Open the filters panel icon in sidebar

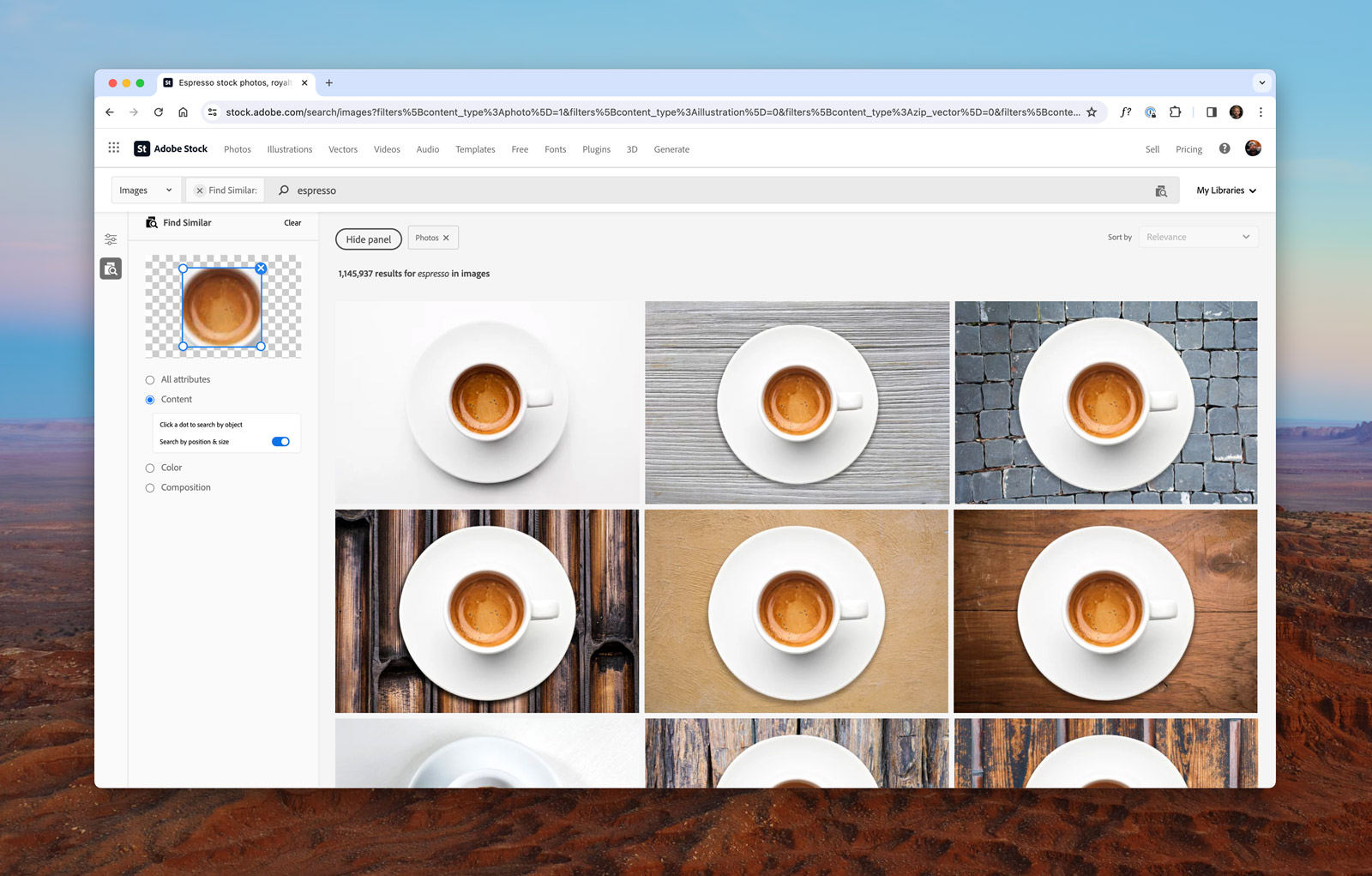[111, 239]
